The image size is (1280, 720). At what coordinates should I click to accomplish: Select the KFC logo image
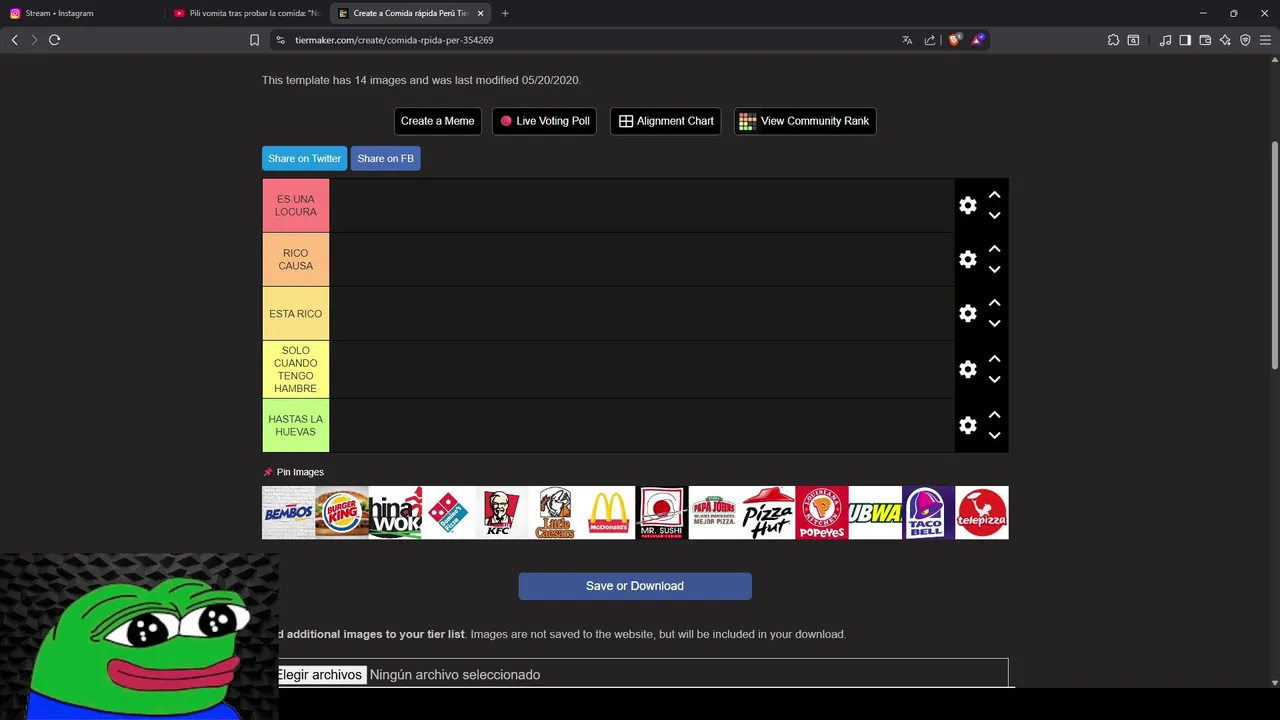tap(502, 512)
